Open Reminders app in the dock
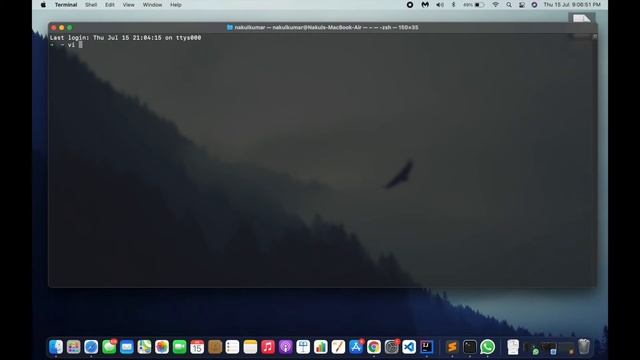This screenshot has width=640, height=360. click(x=232, y=347)
